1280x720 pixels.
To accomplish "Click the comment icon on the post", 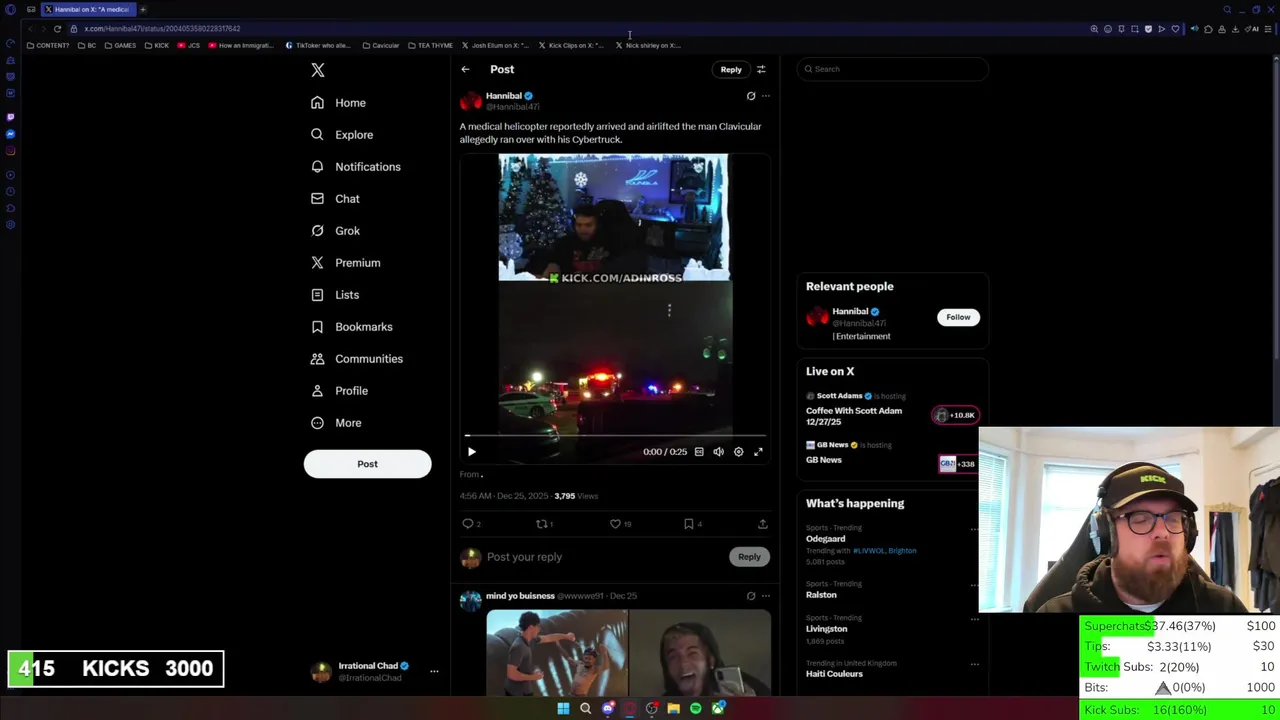I will pos(468,524).
